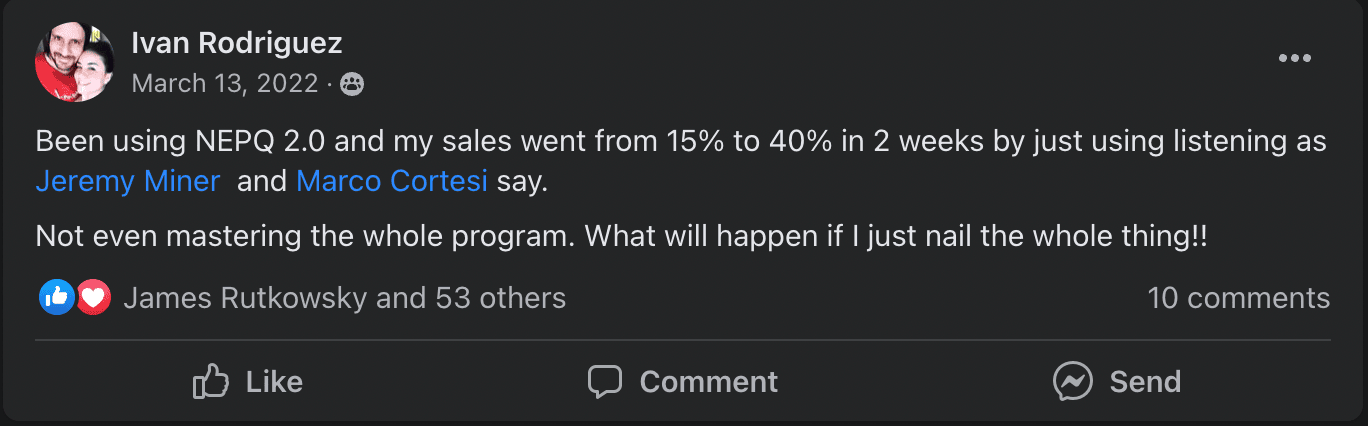
Task: Click the post text starting "Been using NEPQ 2.0"
Action: pos(680,141)
